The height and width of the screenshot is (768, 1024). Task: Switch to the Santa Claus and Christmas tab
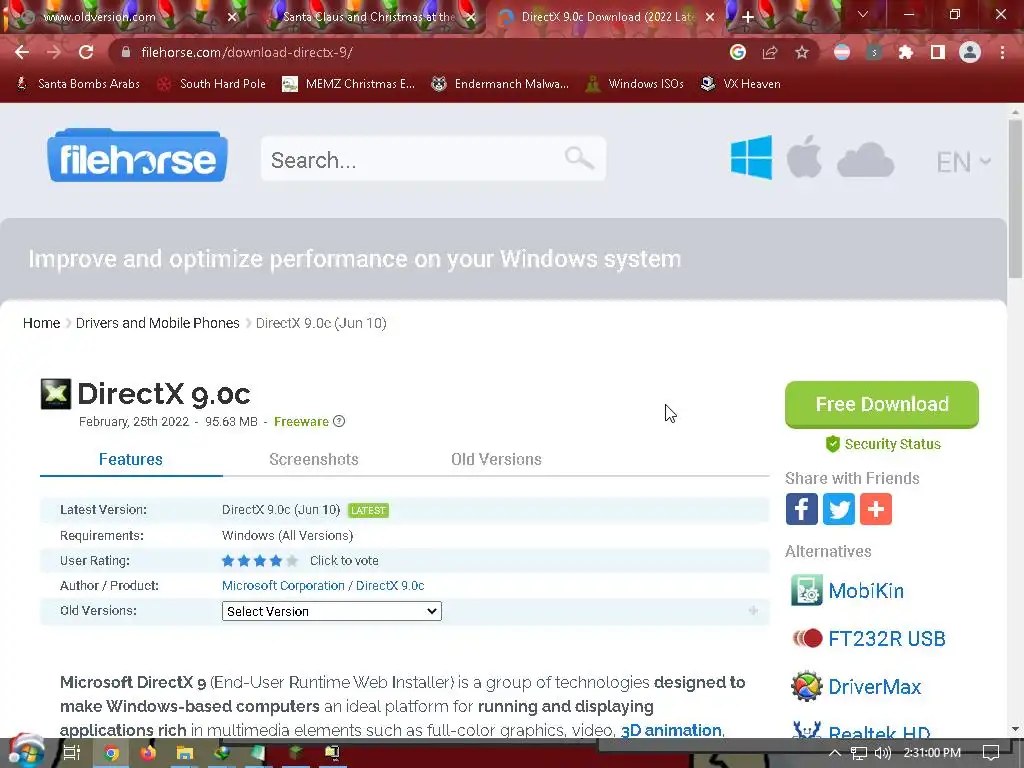click(369, 17)
